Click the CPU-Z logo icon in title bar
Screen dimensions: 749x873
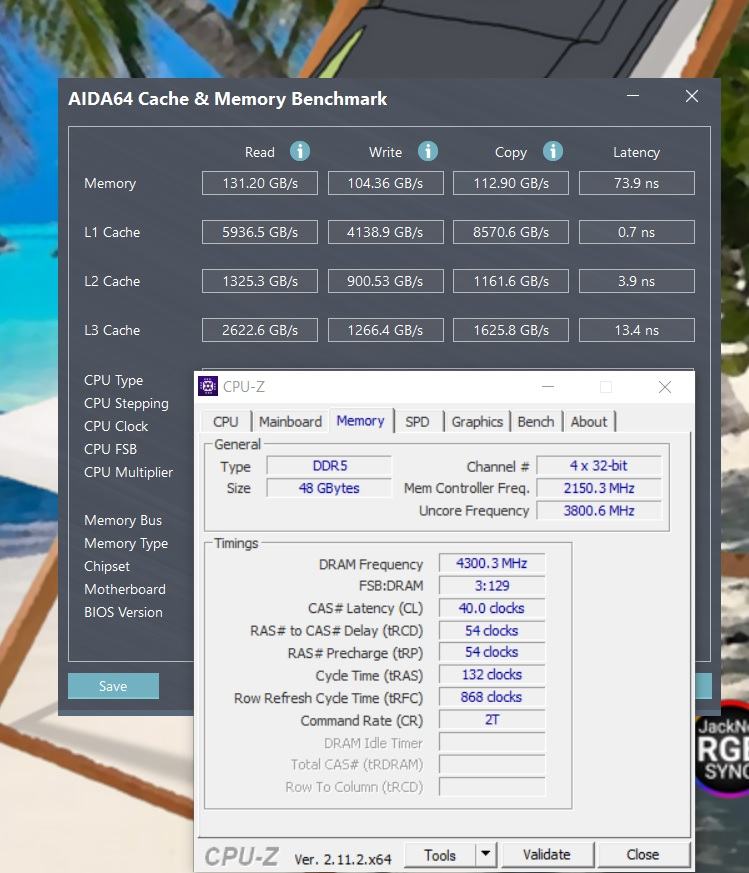coord(208,386)
